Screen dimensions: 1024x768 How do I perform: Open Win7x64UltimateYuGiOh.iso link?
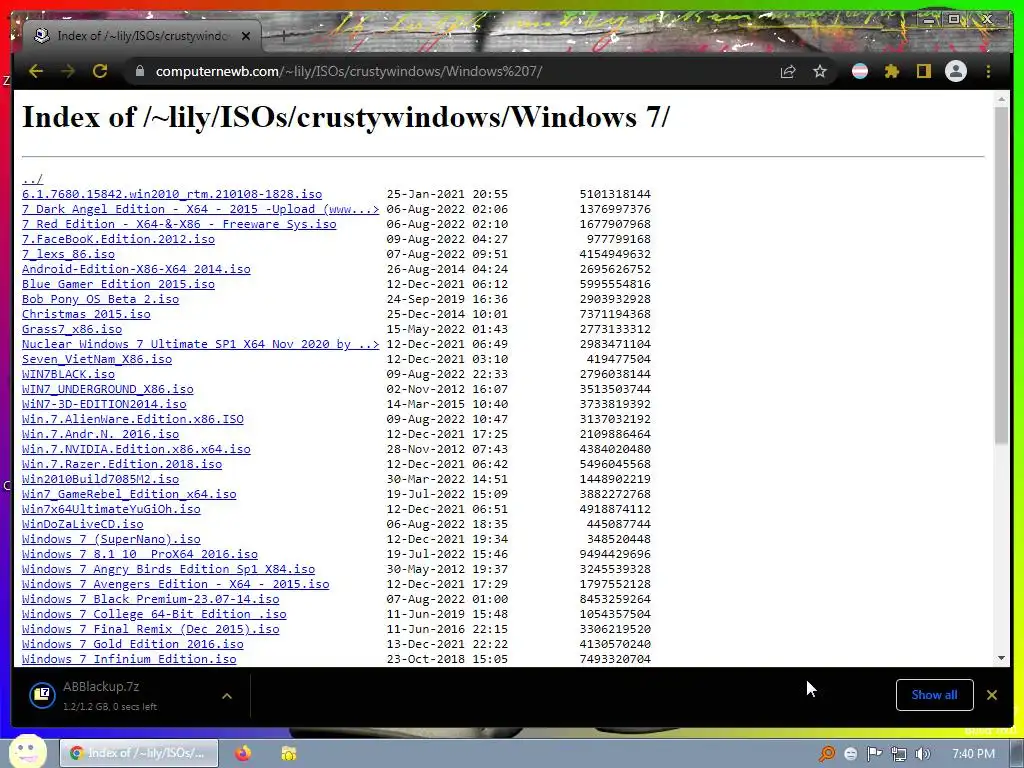pyautogui.click(x=111, y=509)
